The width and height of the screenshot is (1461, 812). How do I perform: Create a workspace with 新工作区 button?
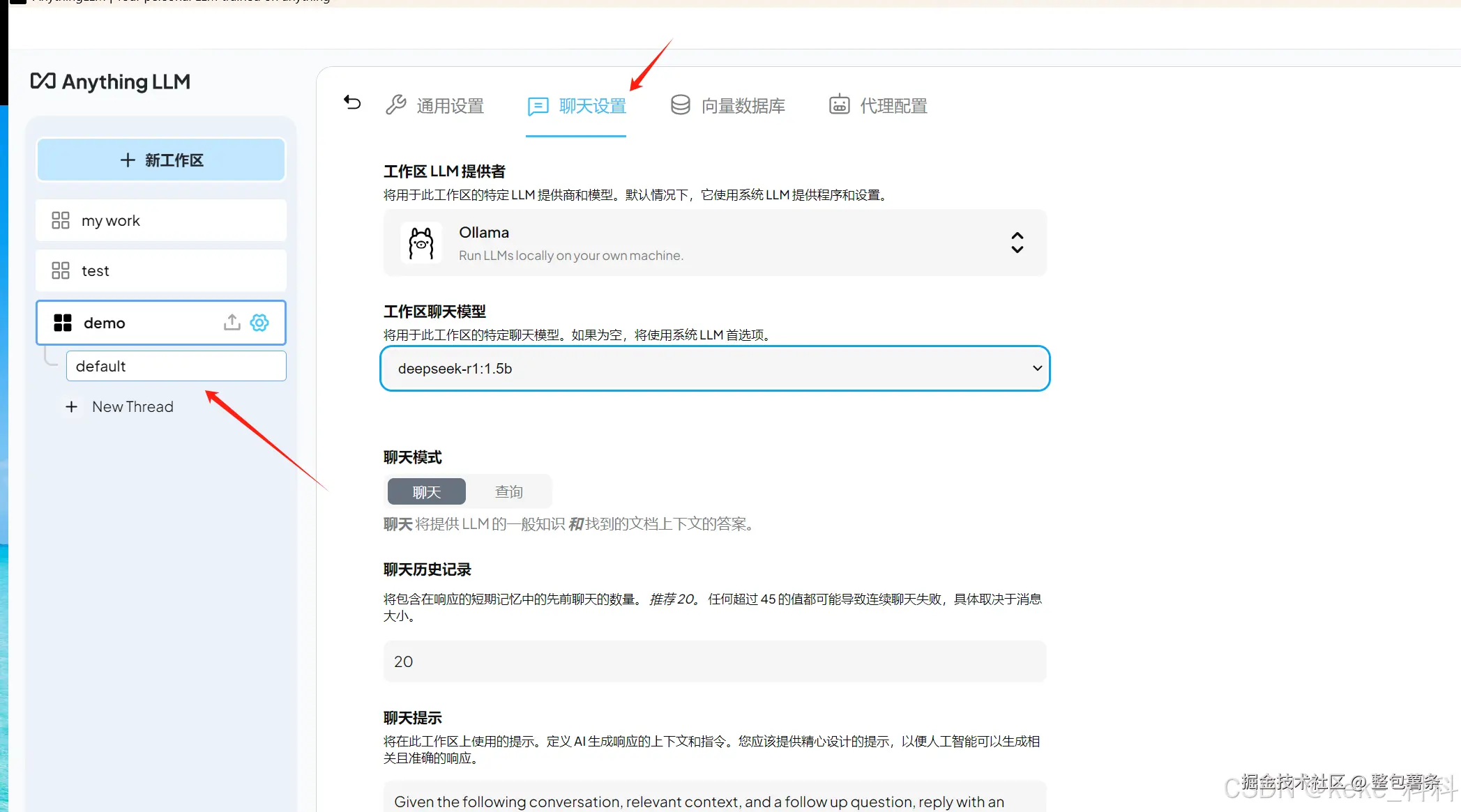tap(160, 160)
